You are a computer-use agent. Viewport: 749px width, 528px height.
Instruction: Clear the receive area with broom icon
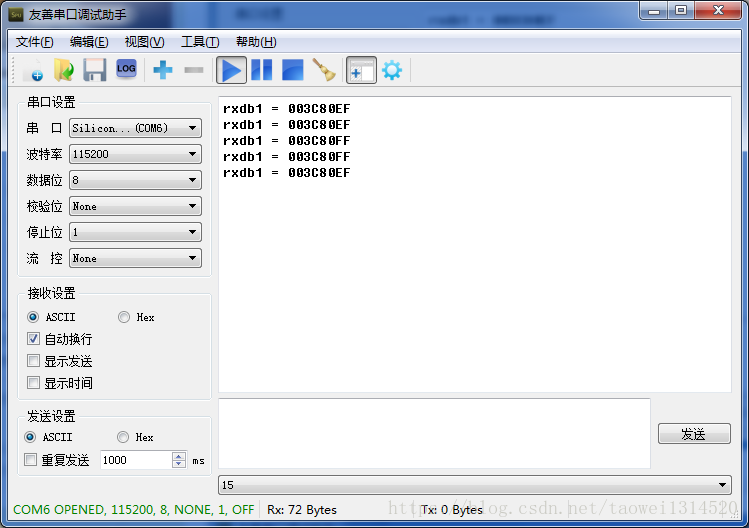tap(324, 70)
